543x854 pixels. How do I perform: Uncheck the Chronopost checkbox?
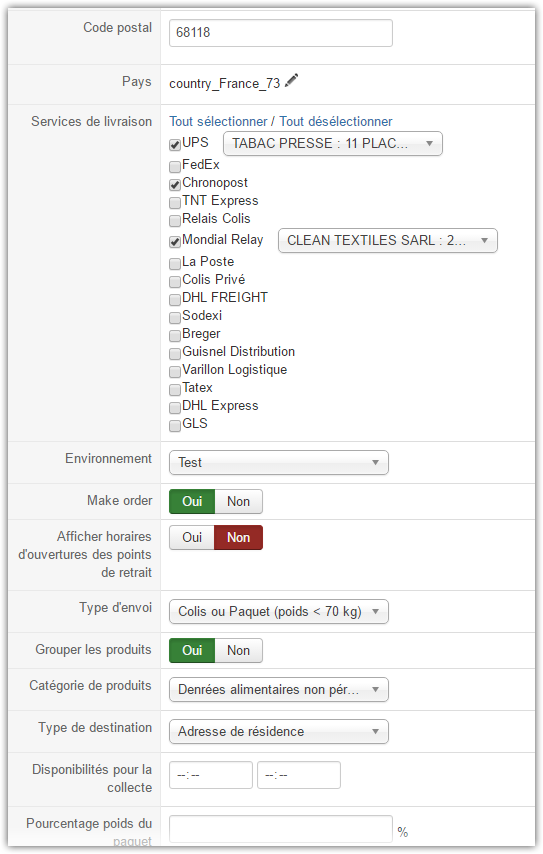(175, 185)
